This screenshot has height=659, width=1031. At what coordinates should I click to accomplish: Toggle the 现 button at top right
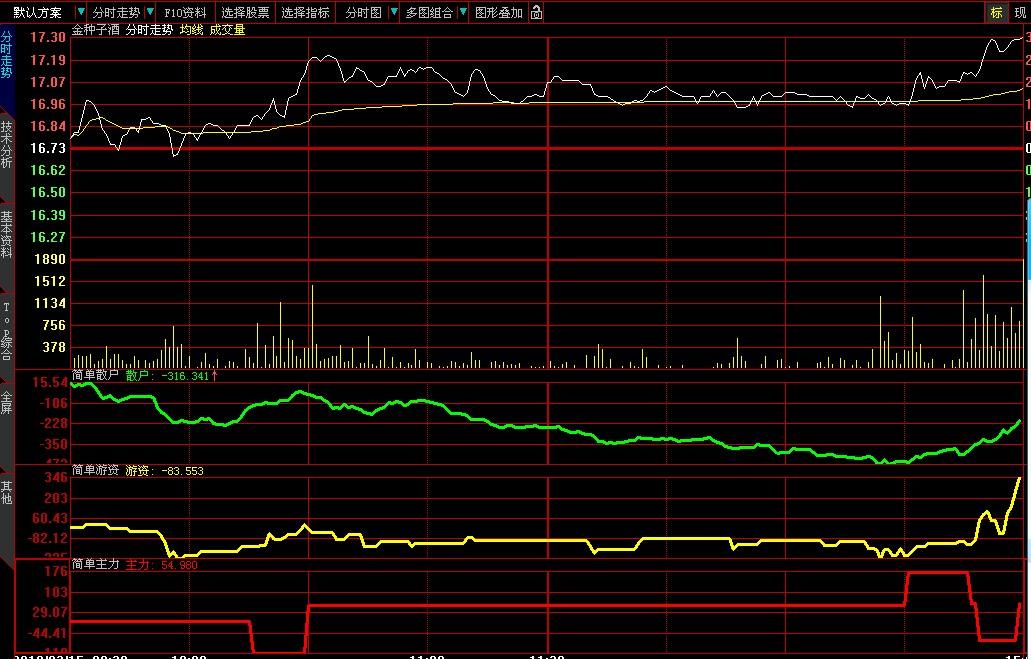click(x=1020, y=13)
